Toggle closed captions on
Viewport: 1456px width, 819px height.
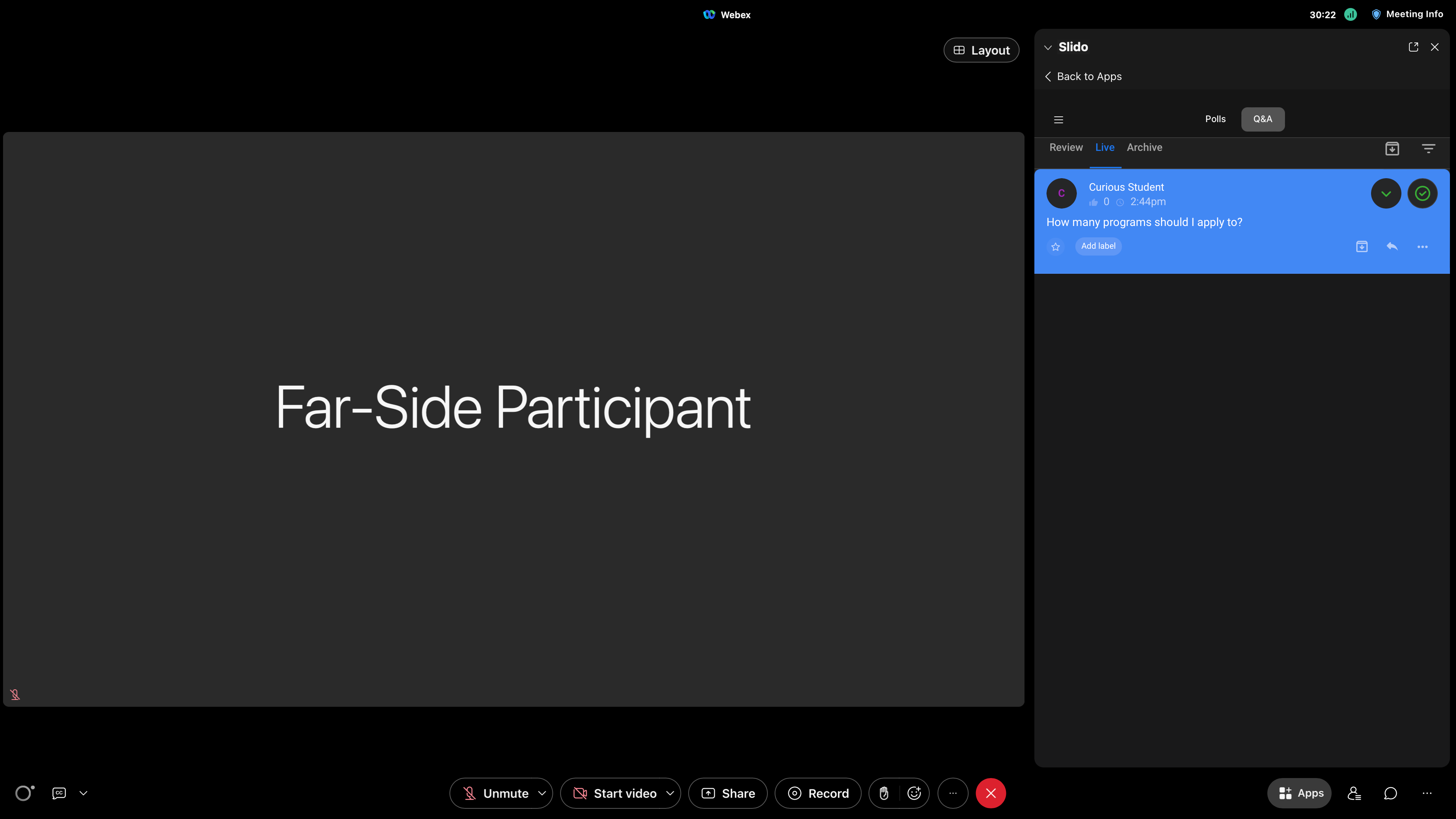pos(58,793)
